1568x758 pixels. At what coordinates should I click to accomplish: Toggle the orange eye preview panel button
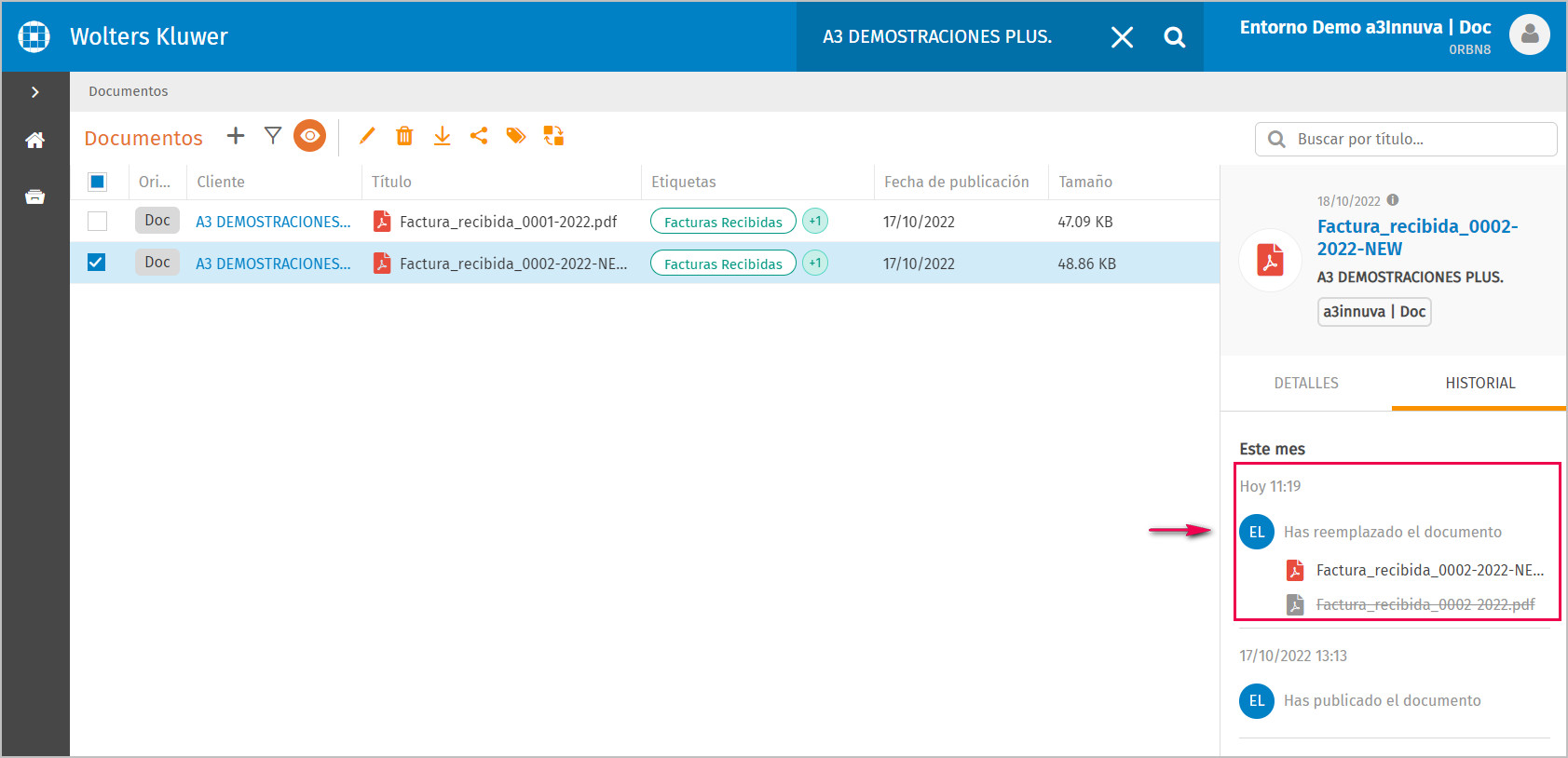(309, 136)
